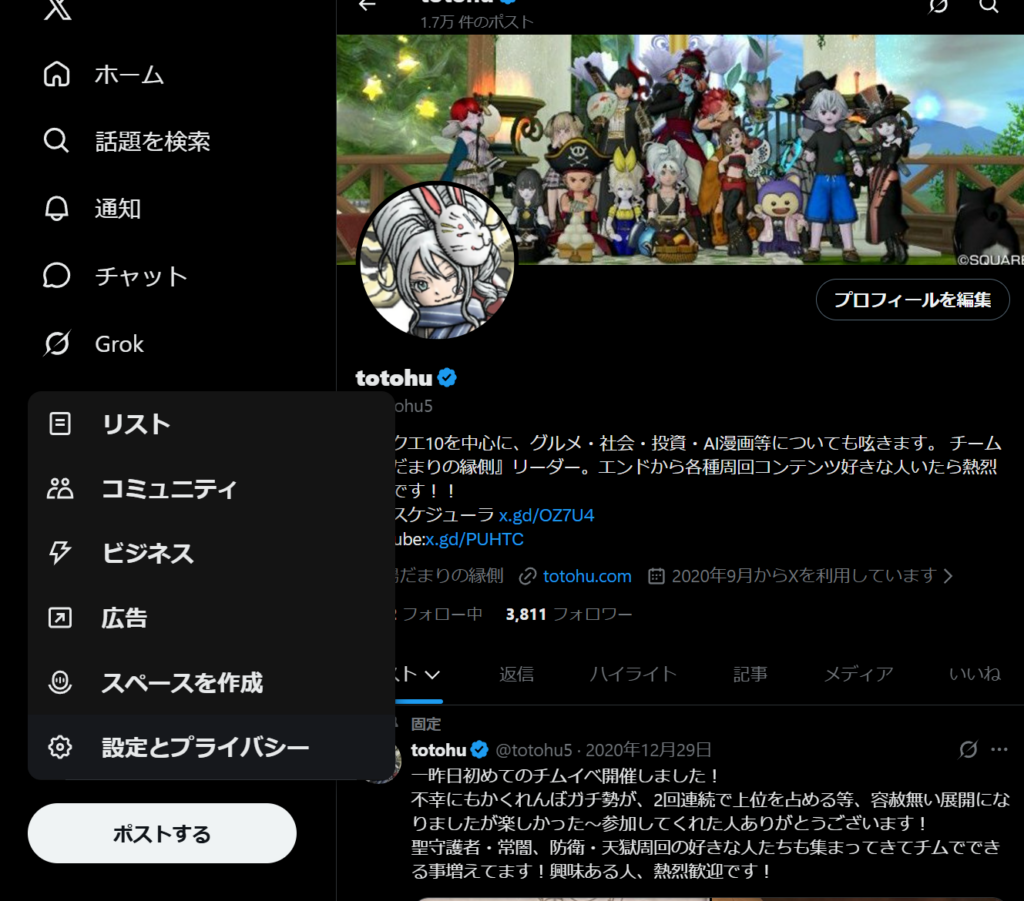
Task: Switch to the ハイライト tab
Action: tap(633, 674)
